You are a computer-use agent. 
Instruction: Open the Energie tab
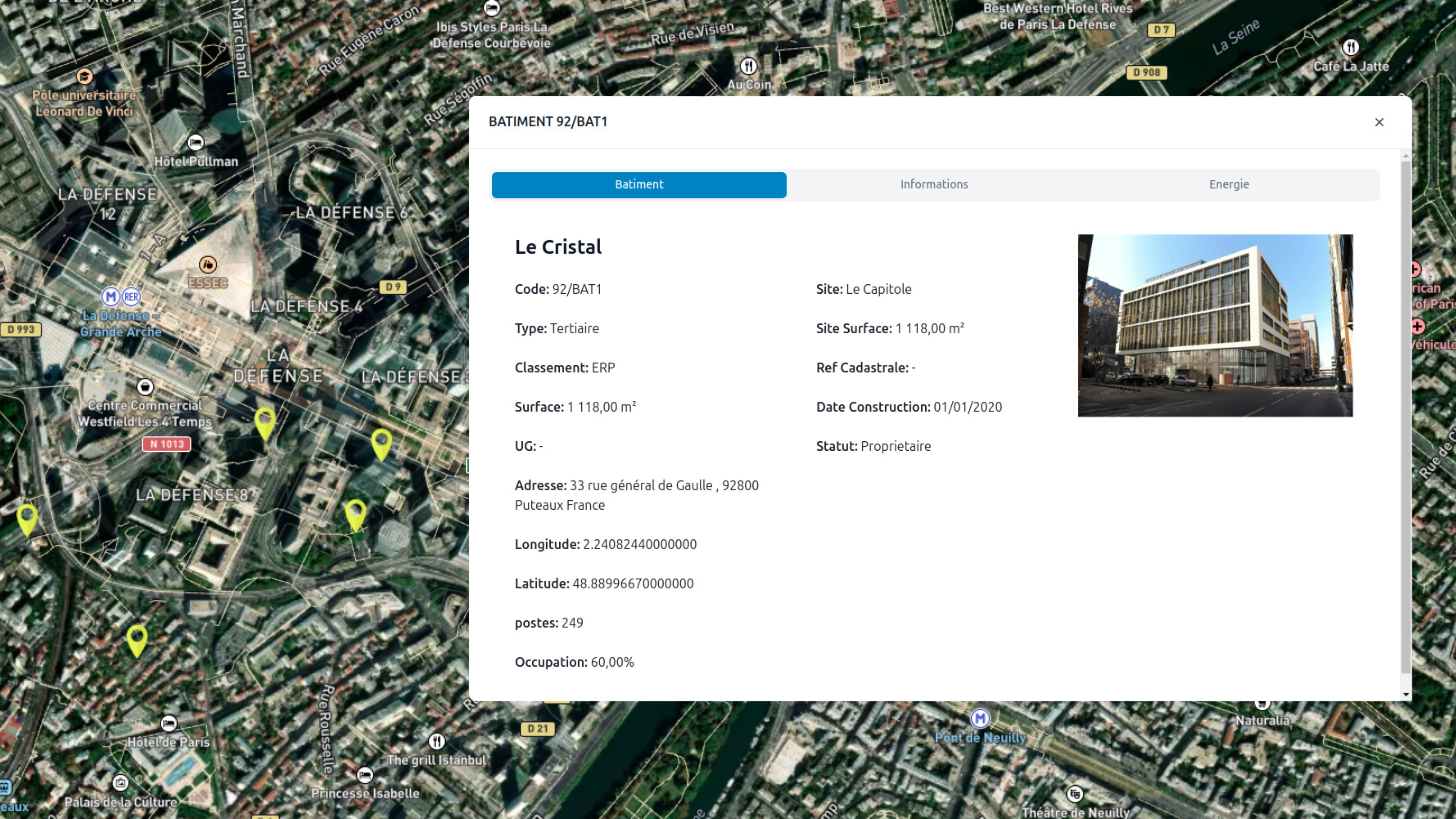(1229, 184)
